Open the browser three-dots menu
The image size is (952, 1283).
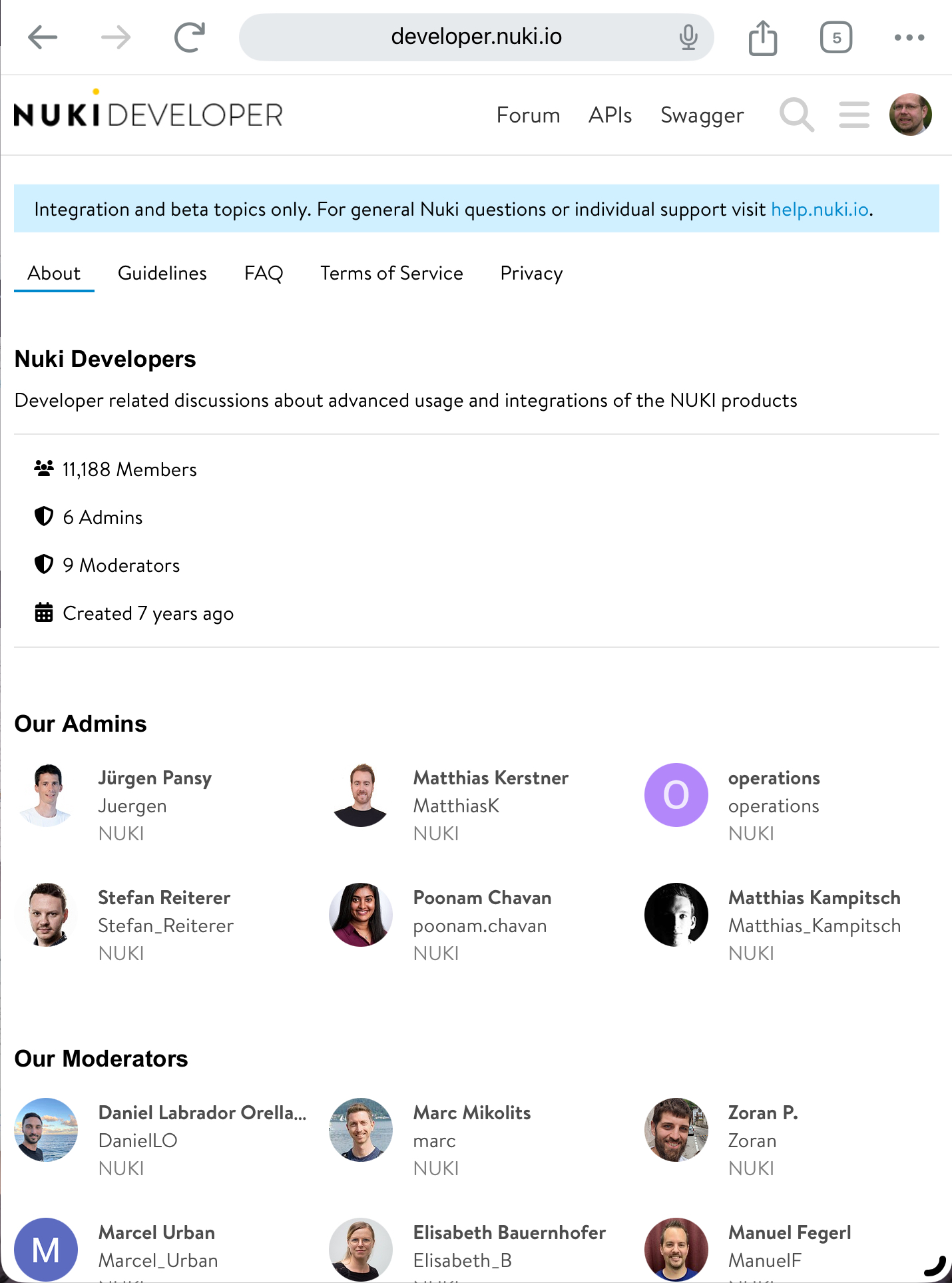click(x=909, y=37)
